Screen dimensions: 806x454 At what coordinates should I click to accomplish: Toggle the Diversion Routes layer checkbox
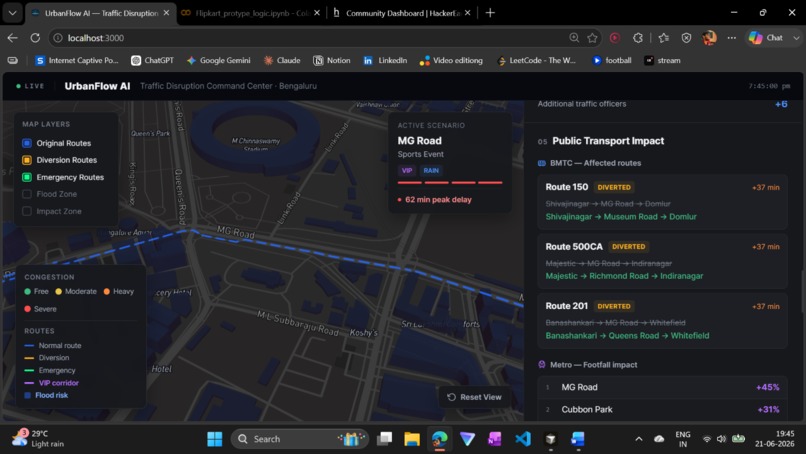[27, 160]
